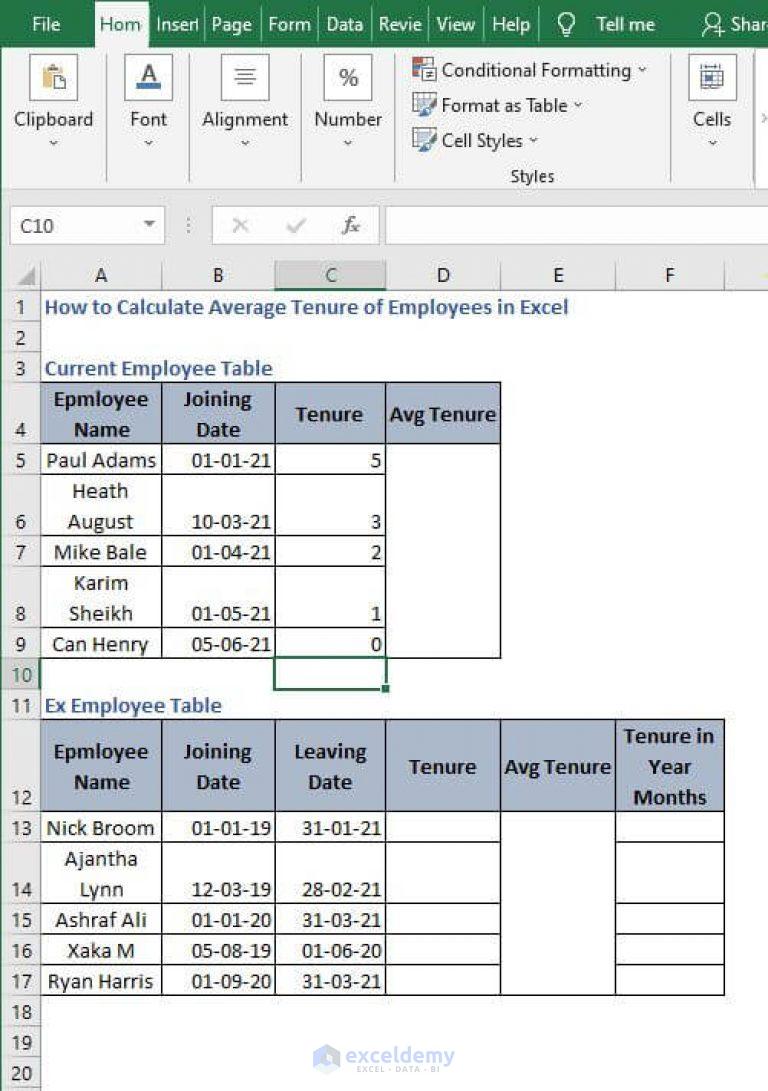768x1091 pixels.
Task: Open the Clipboard group icon
Action: pos(54,77)
